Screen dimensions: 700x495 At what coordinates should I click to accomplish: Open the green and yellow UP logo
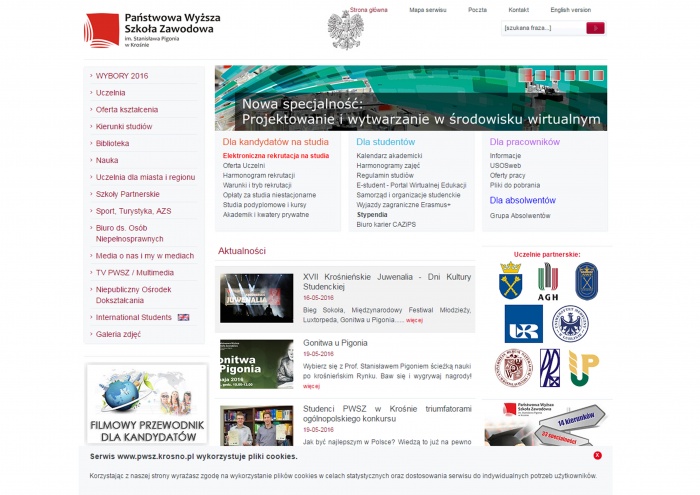583,368
